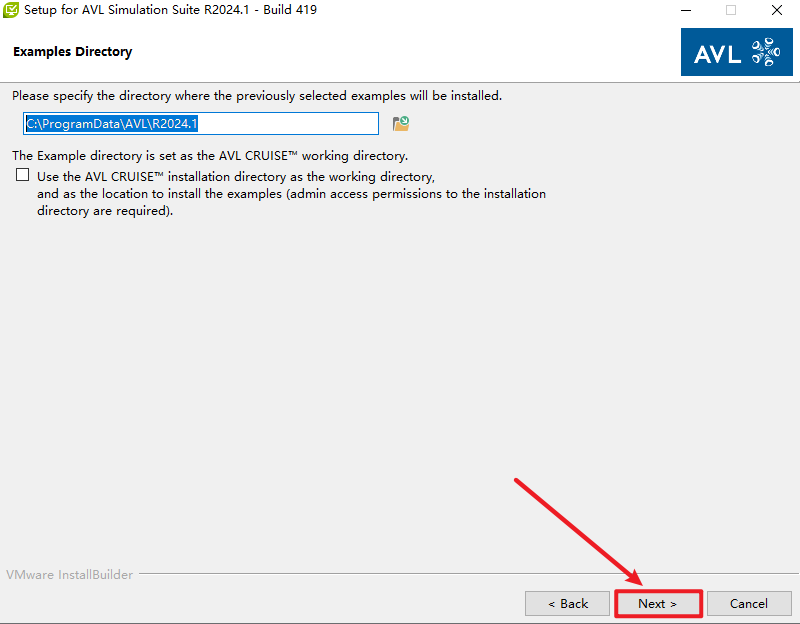
Task: Click the maximize window button
Action: (x=731, y=10)
